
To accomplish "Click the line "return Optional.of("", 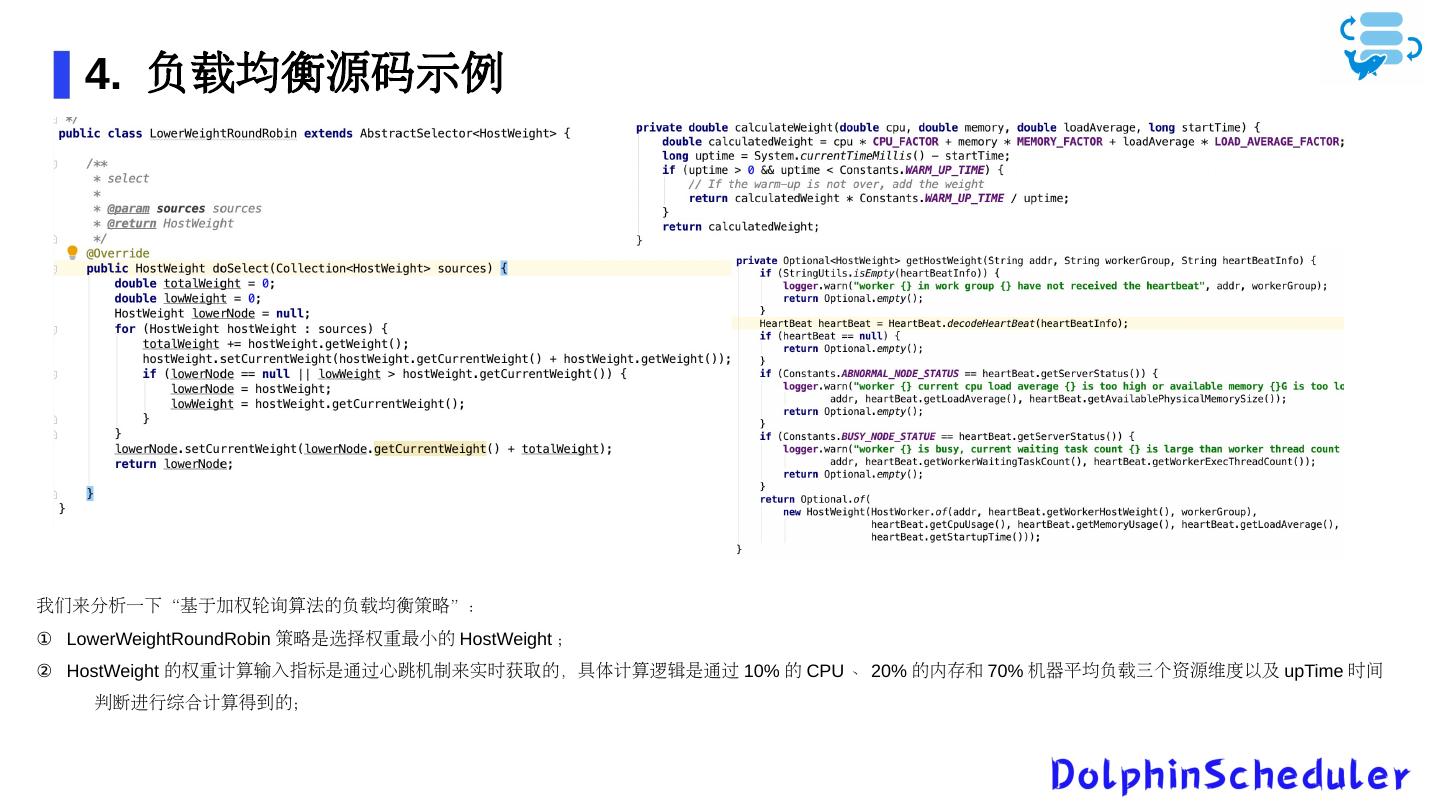I will pyautogui.click(x=815, y=499).
